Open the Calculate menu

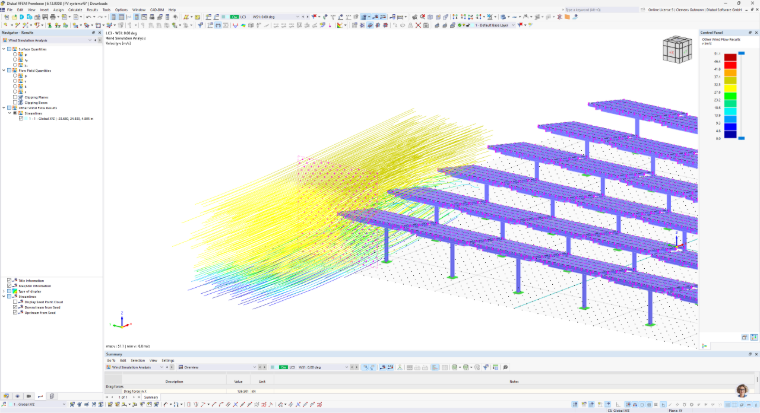pos(75,10)
